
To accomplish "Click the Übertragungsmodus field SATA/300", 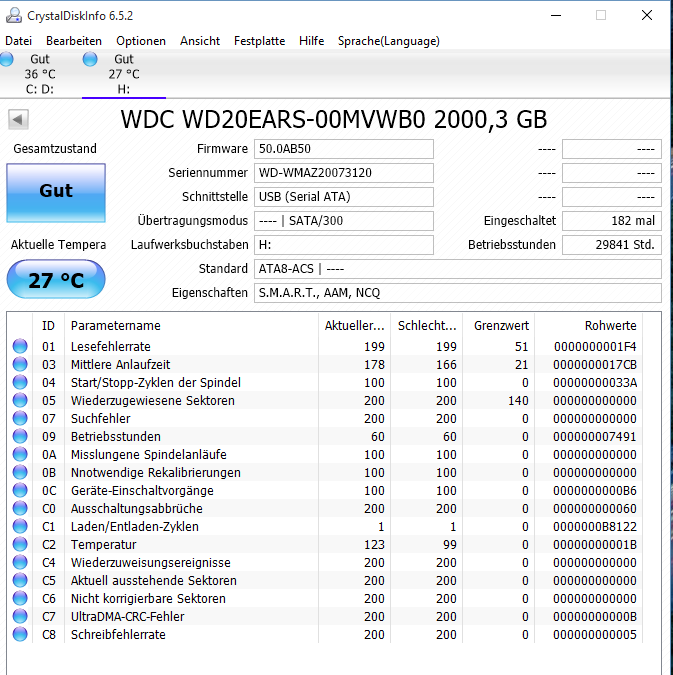I will [344, 221].
